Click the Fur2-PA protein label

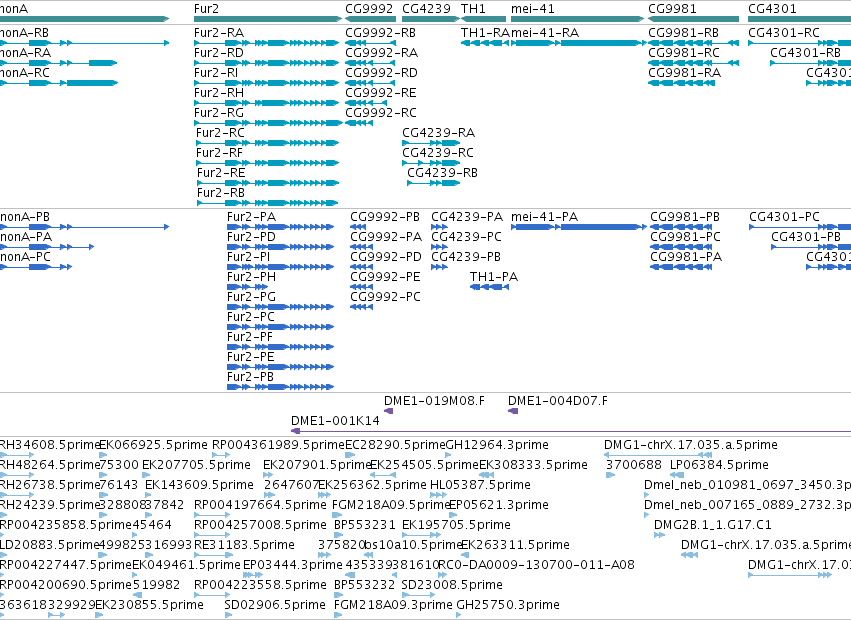[251, 217]
